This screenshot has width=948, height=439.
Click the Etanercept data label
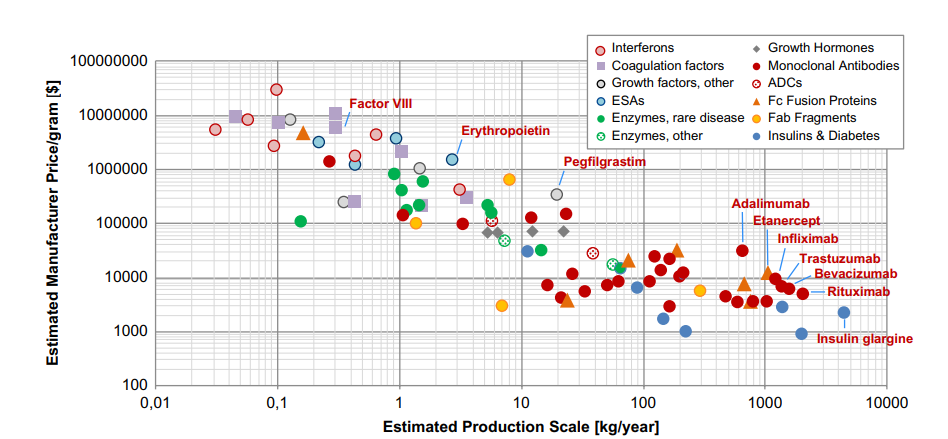coord(787,220)
